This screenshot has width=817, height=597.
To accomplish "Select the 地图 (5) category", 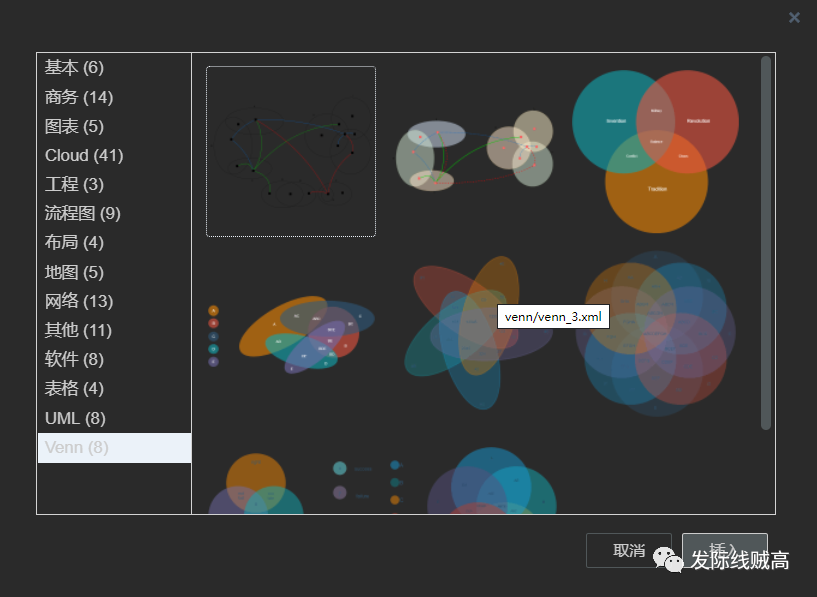I will 114,272.
